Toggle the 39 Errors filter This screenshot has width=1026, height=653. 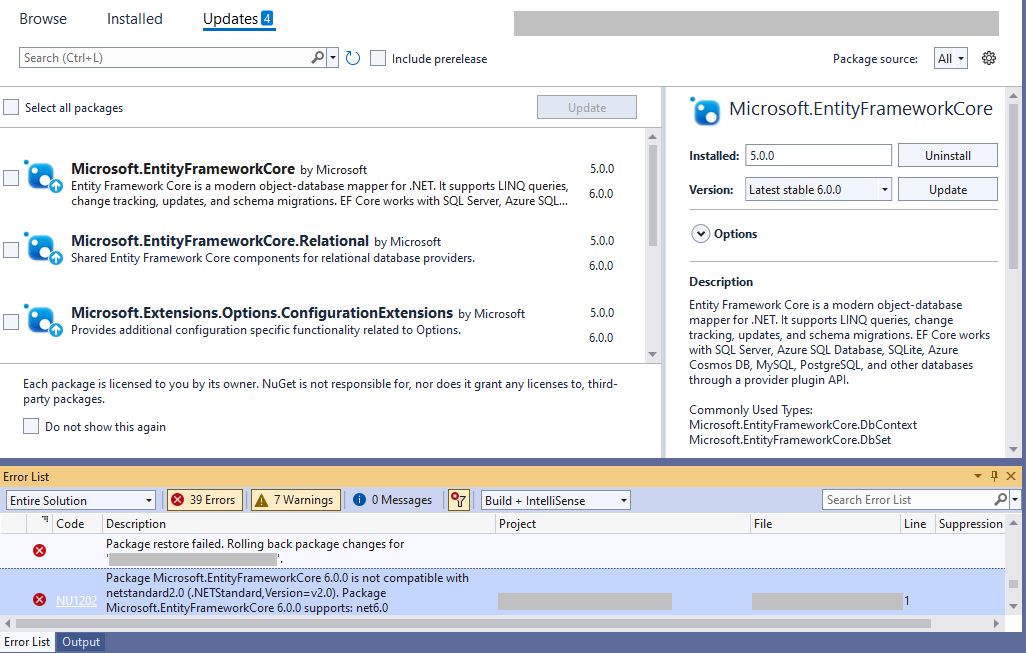tap(205, 501)
